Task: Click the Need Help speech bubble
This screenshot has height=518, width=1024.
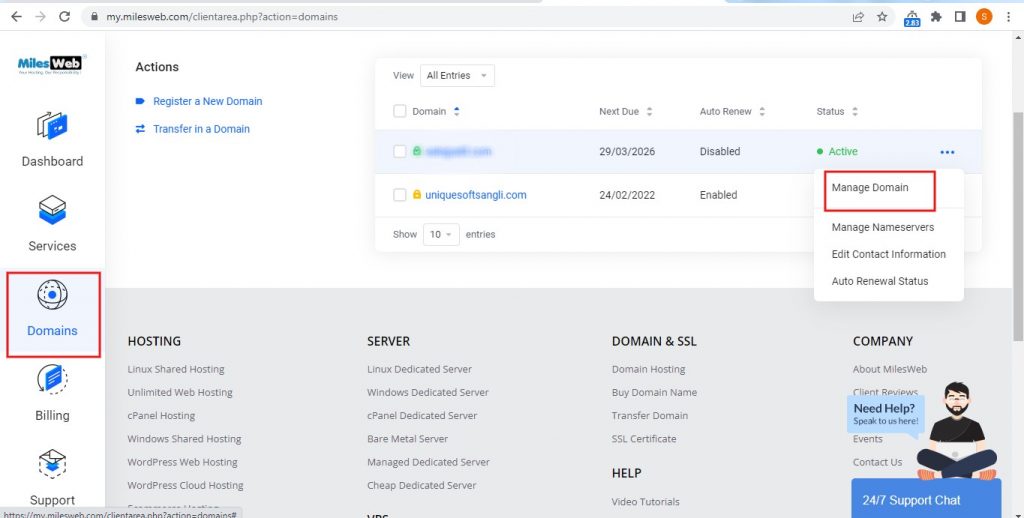Action: 885,413
